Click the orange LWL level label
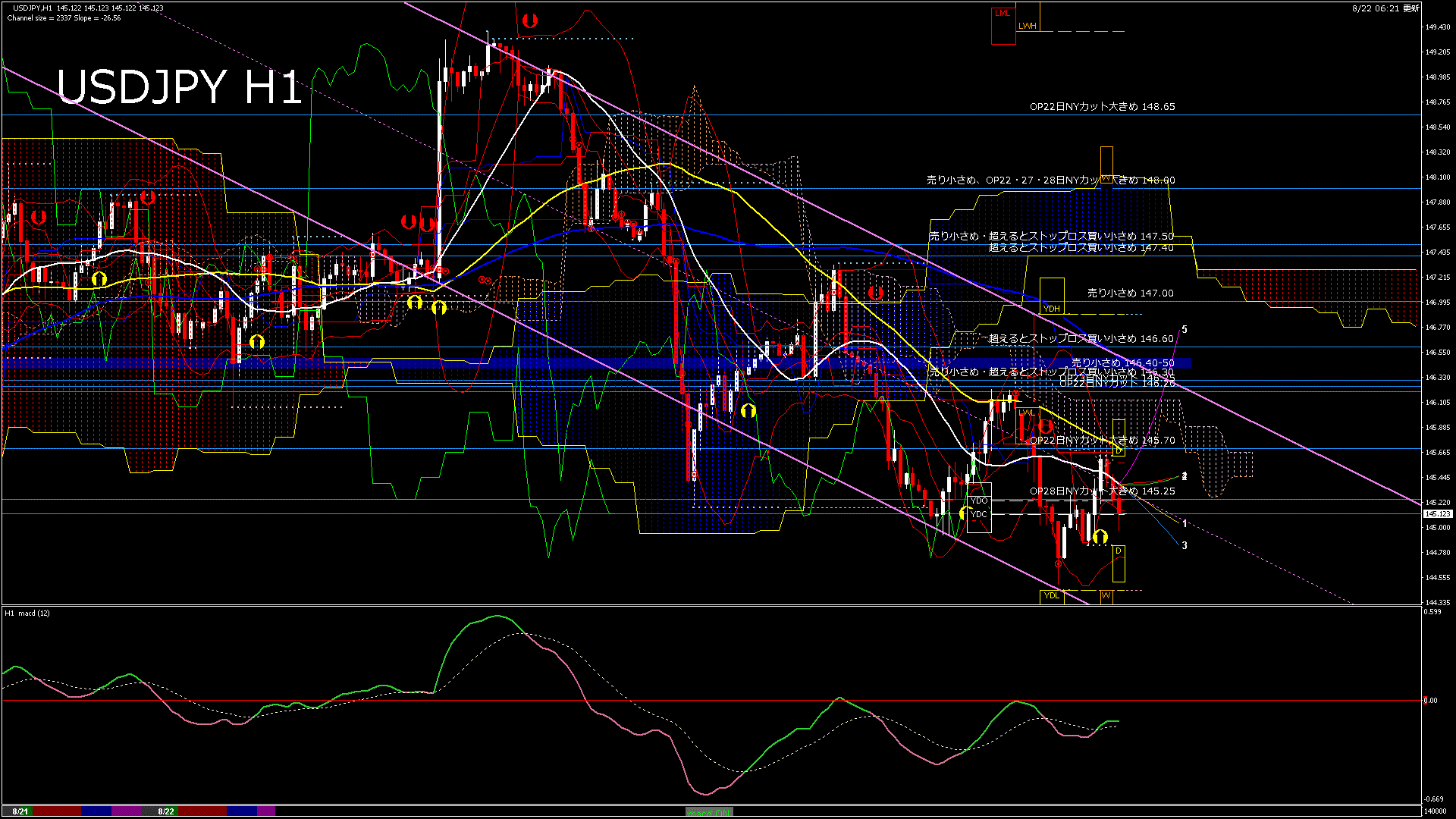1456x819 pixels. click(1026, 413)
